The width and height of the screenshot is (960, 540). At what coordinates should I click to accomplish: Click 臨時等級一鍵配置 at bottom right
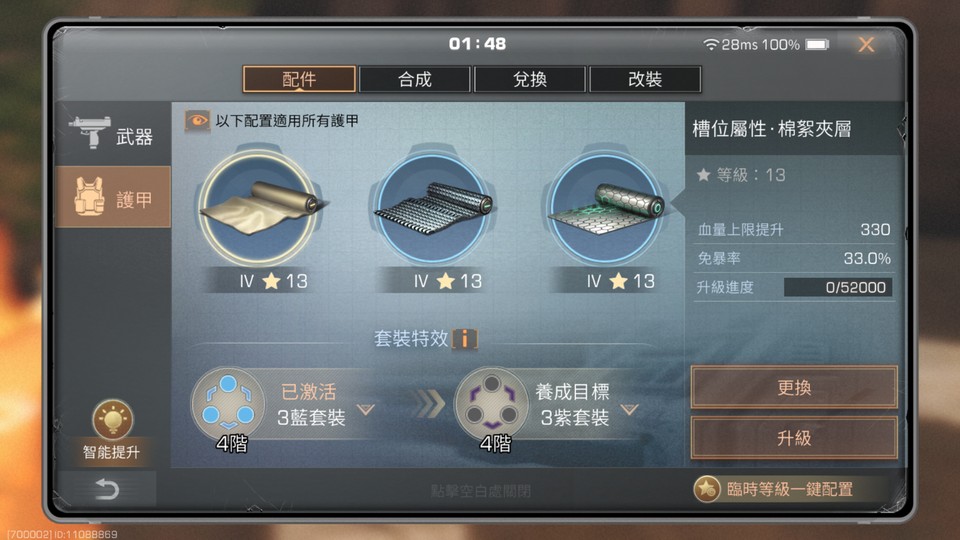click(790, 489)
